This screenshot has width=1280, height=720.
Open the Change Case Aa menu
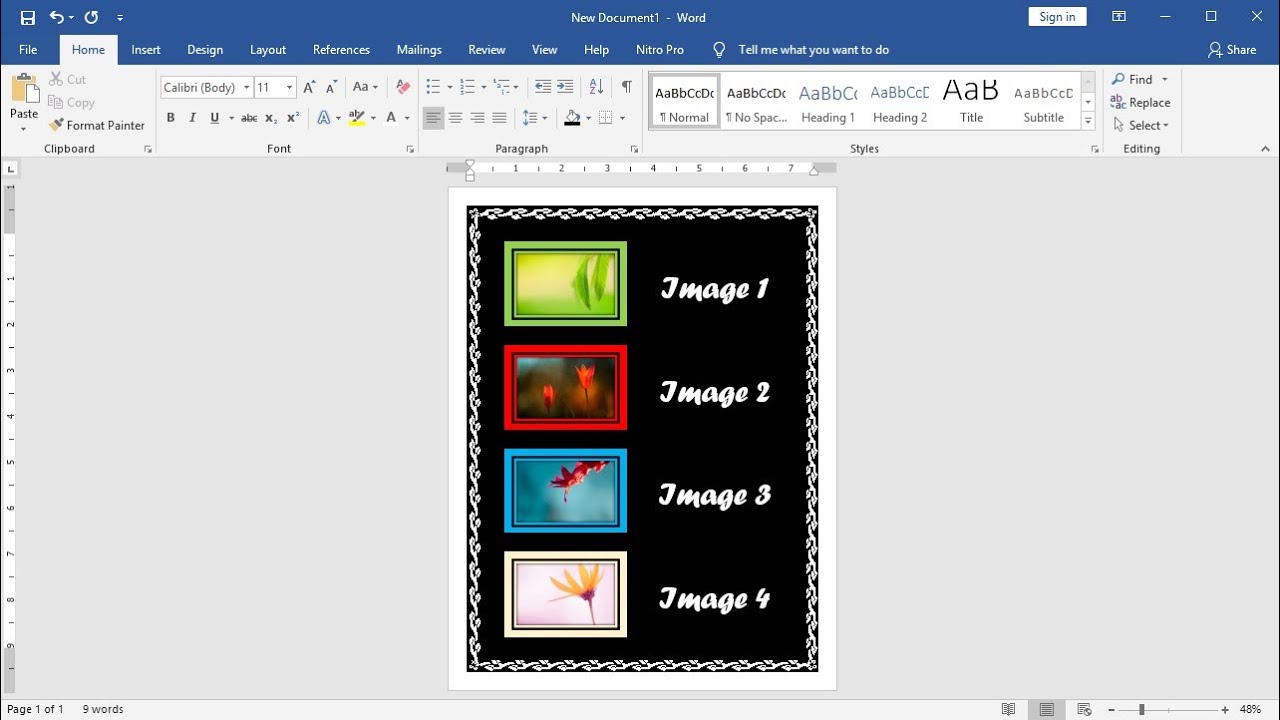365,87
